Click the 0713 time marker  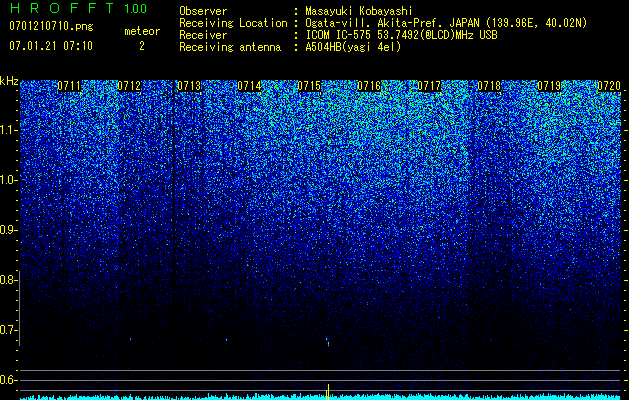tap(189, 86)
